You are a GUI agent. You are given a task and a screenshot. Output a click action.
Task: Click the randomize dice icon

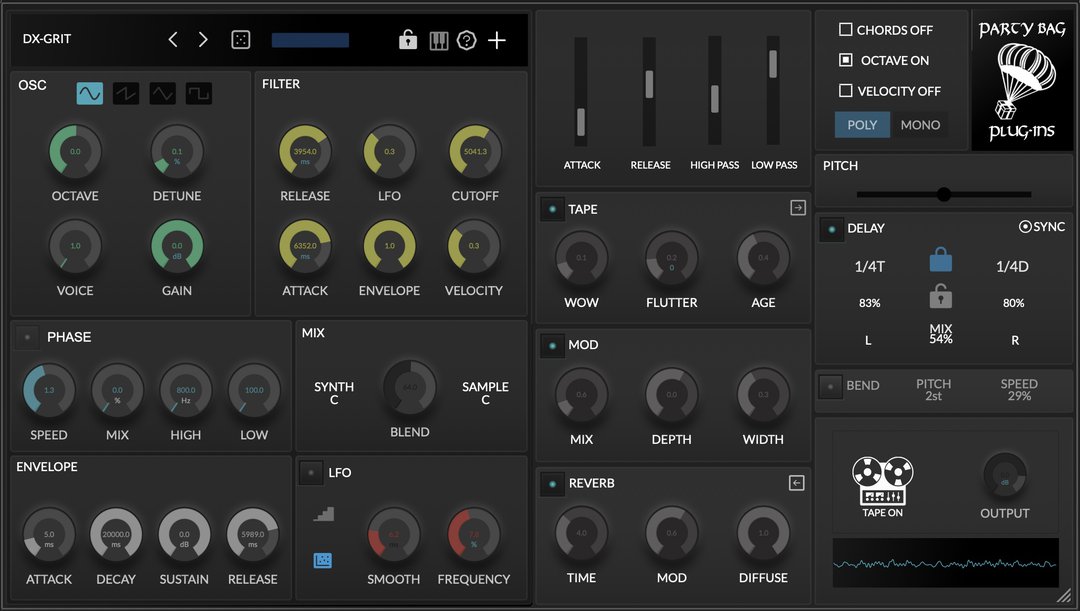tap(241, 40)
